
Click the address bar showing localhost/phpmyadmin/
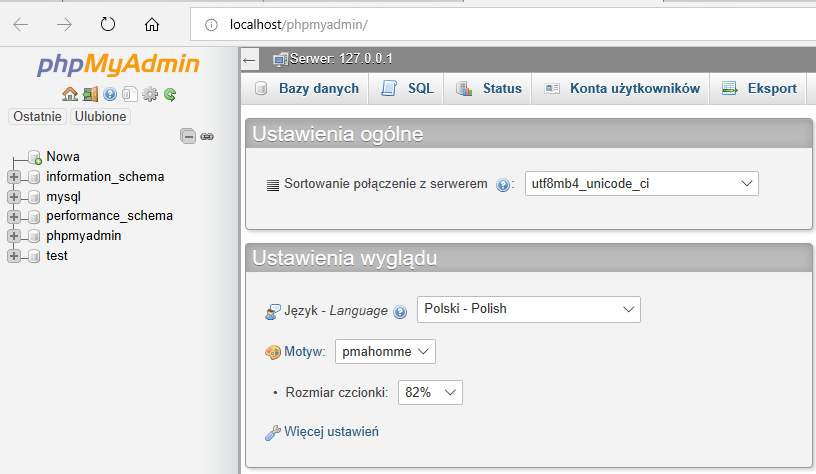pyautogui.click(x=503, y=24)
